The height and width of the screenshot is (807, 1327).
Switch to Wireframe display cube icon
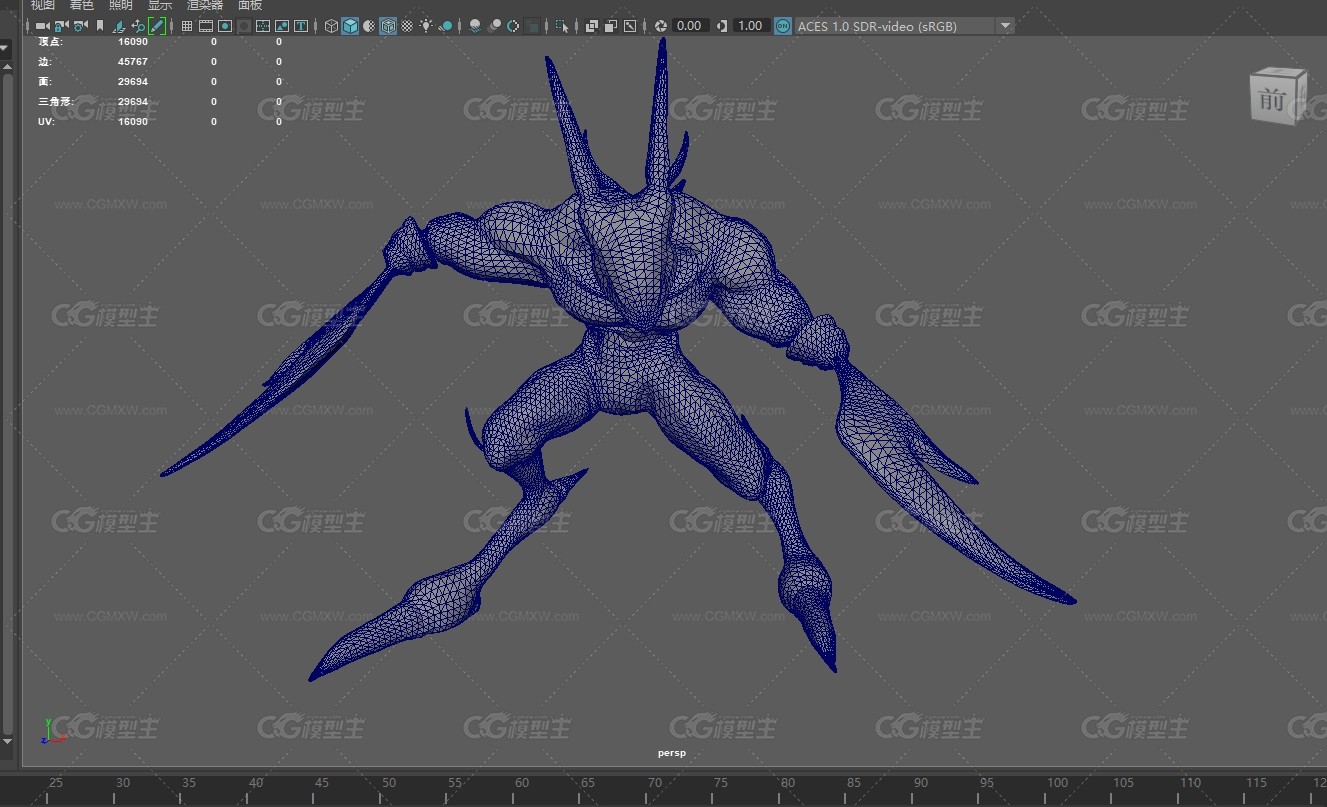pyautogui.click(x=331, y=26)
